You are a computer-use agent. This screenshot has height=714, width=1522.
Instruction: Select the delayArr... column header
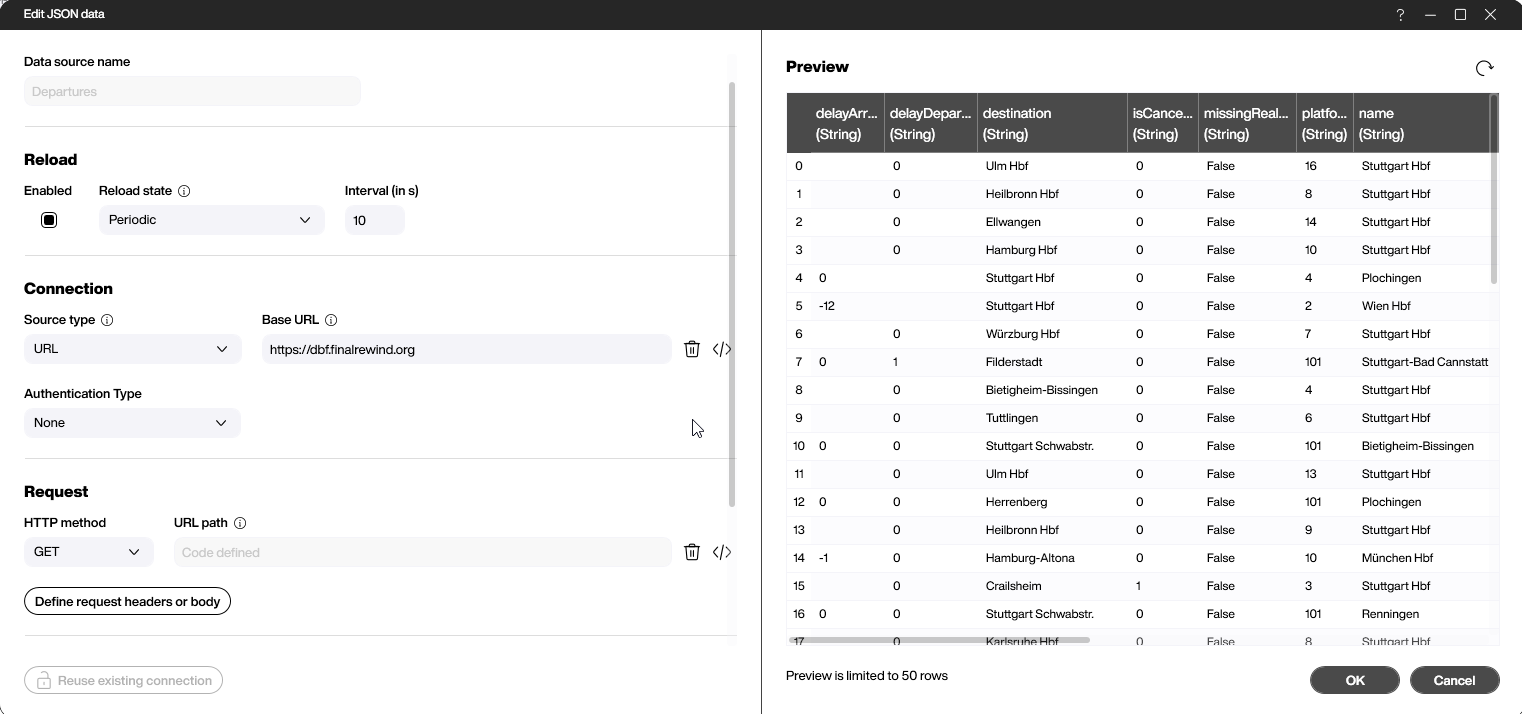[847, 123]
